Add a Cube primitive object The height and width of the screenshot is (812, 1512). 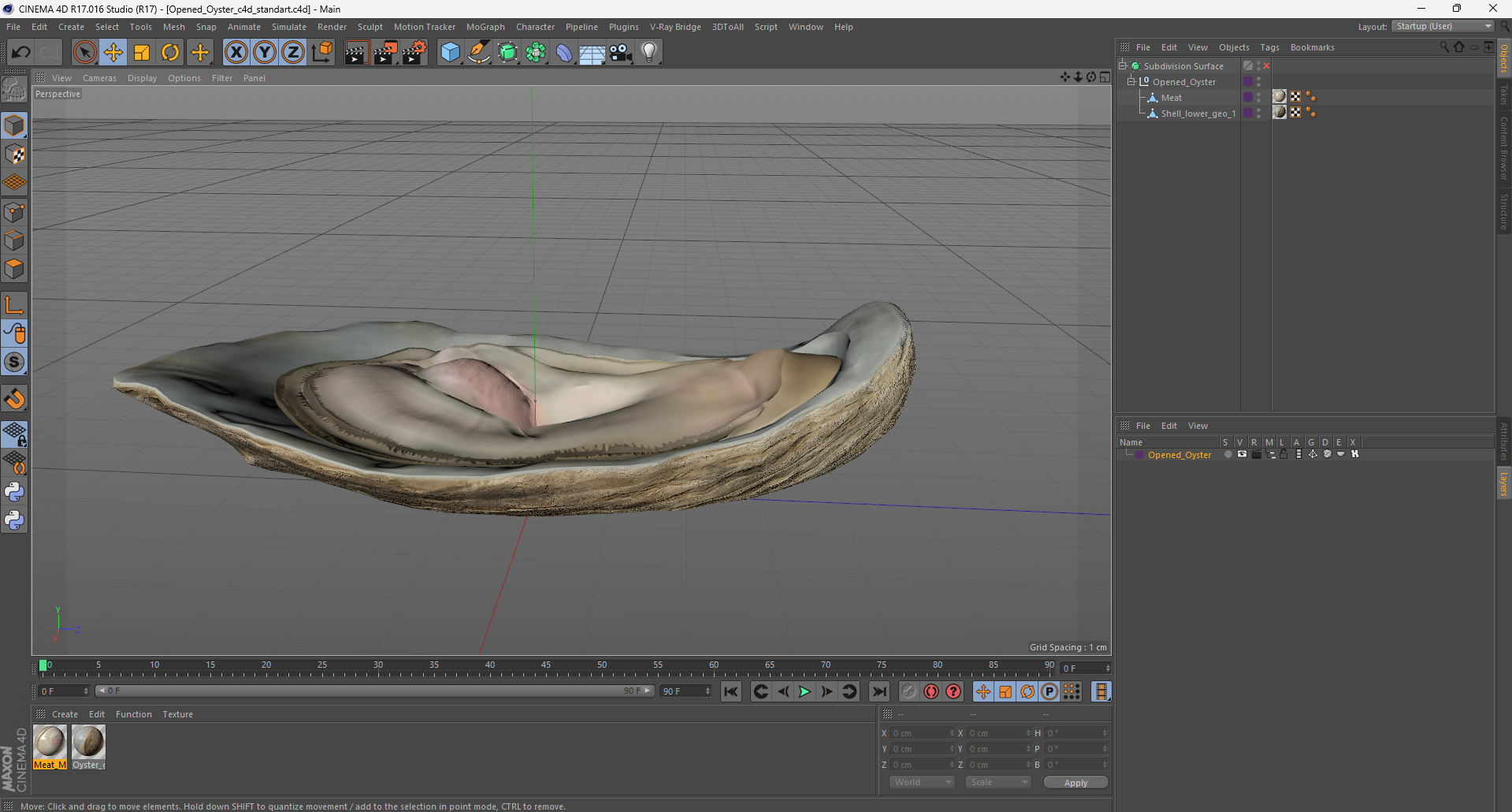pos(450,53)
